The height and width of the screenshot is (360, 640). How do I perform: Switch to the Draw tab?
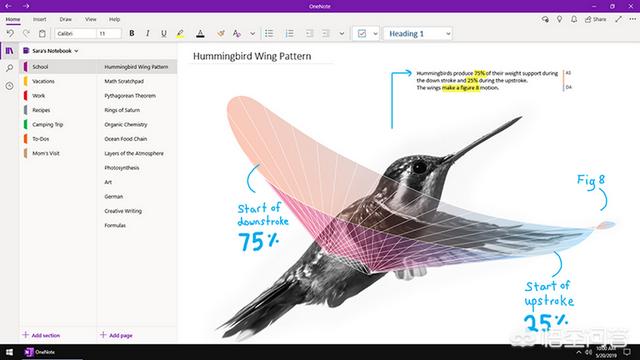pos(65,19)
